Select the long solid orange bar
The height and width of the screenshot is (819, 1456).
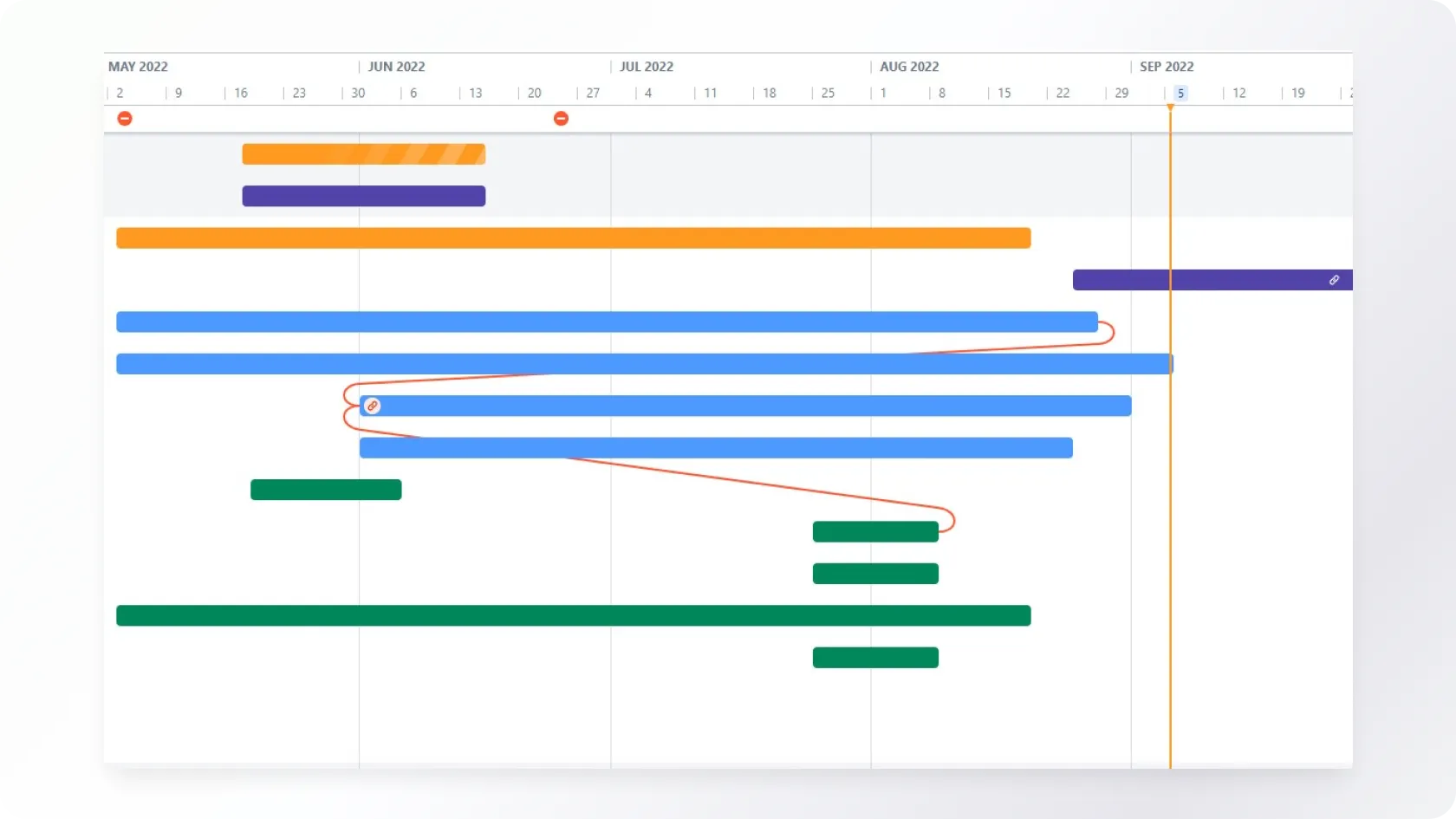[573, 238]
